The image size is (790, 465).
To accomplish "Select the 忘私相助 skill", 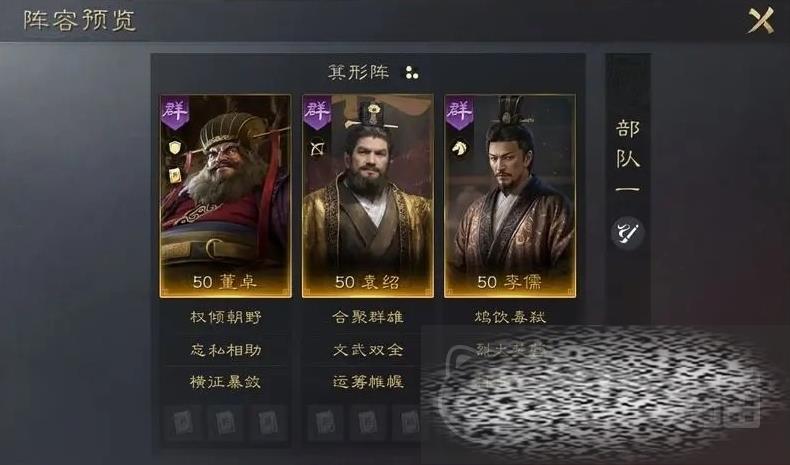I will coord(225,350).
